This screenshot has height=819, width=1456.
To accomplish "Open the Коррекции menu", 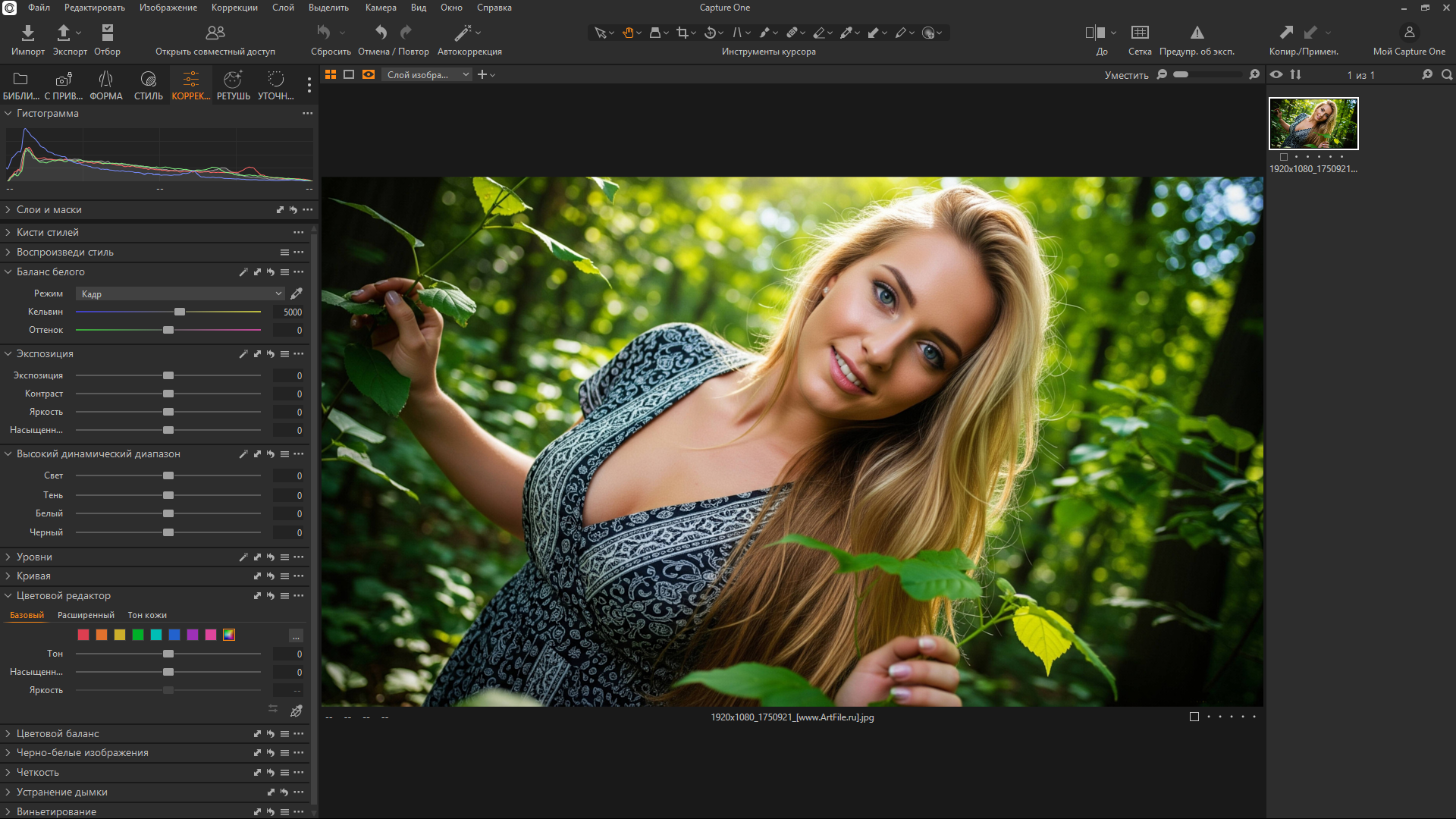I will pos(234,8).
